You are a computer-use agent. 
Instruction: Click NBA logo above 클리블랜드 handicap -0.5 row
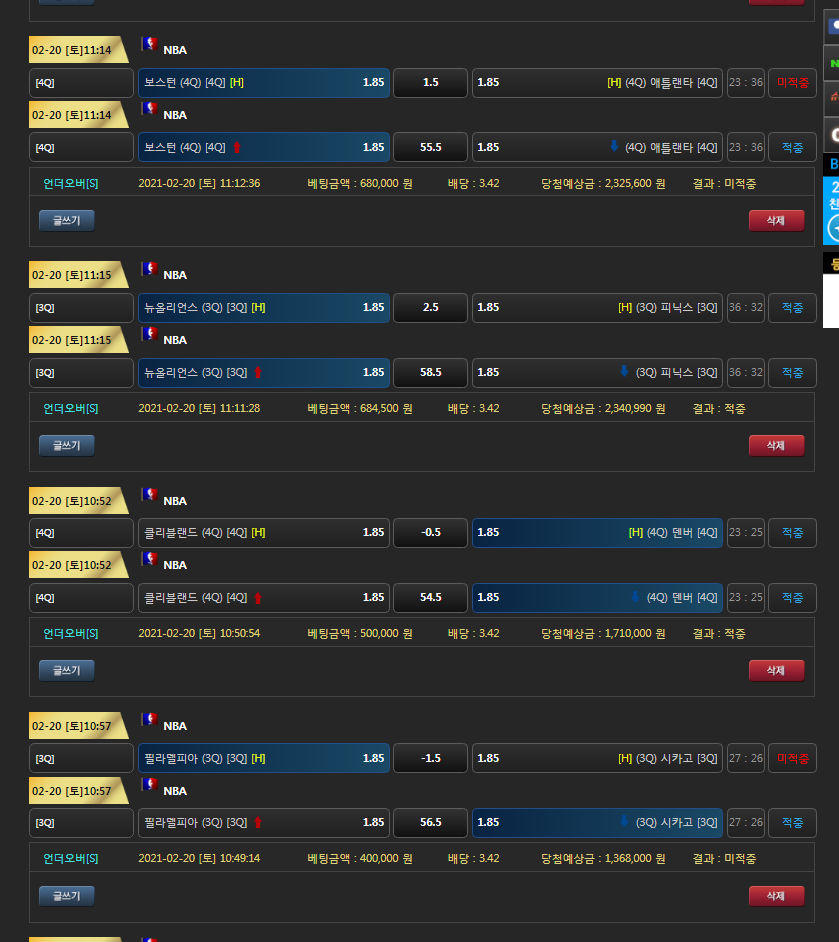(150, 496)
